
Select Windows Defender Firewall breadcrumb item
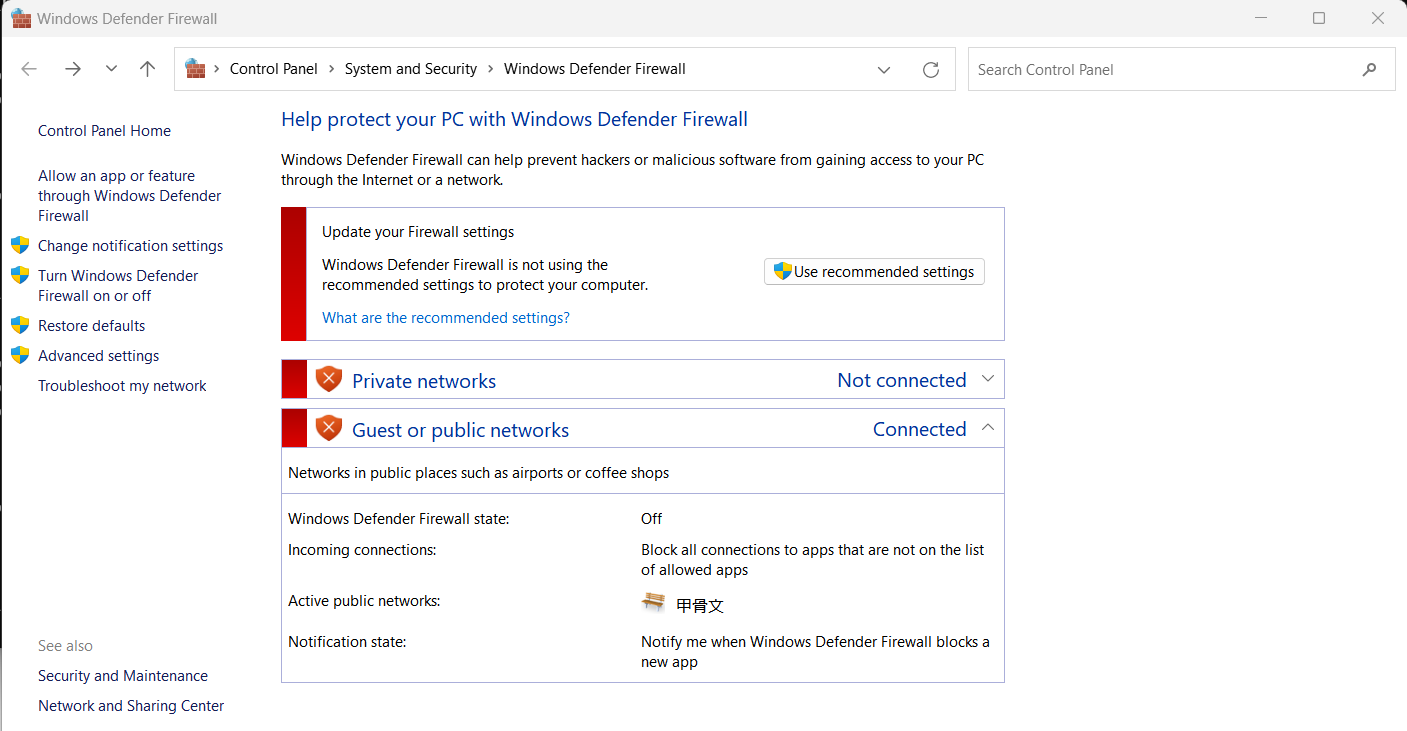595,69
